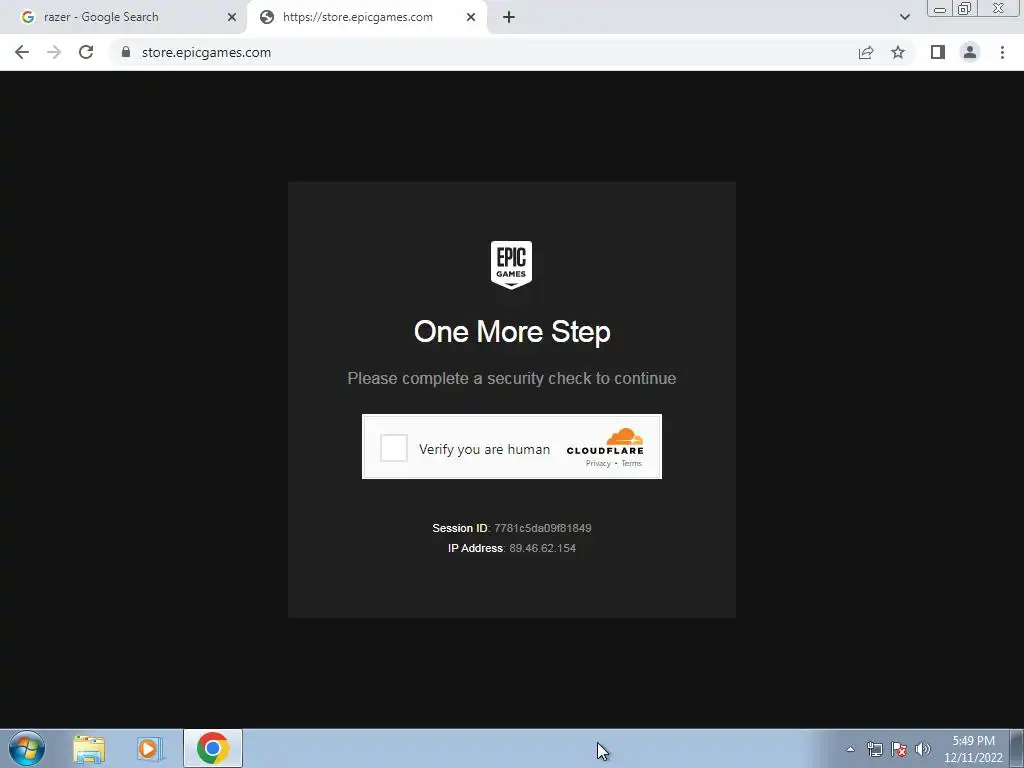
Task: Click the Epic Games logo
Action: coord(511,264)
